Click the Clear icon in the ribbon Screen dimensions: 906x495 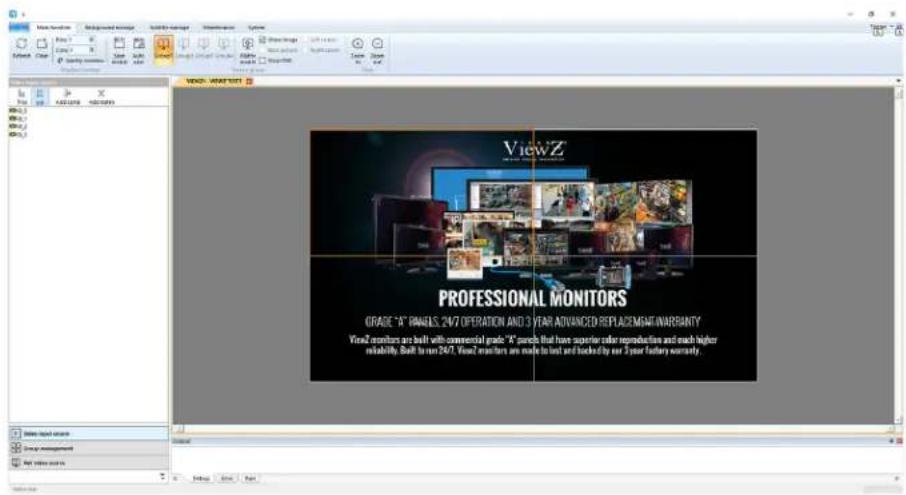[x=42, y=48]
